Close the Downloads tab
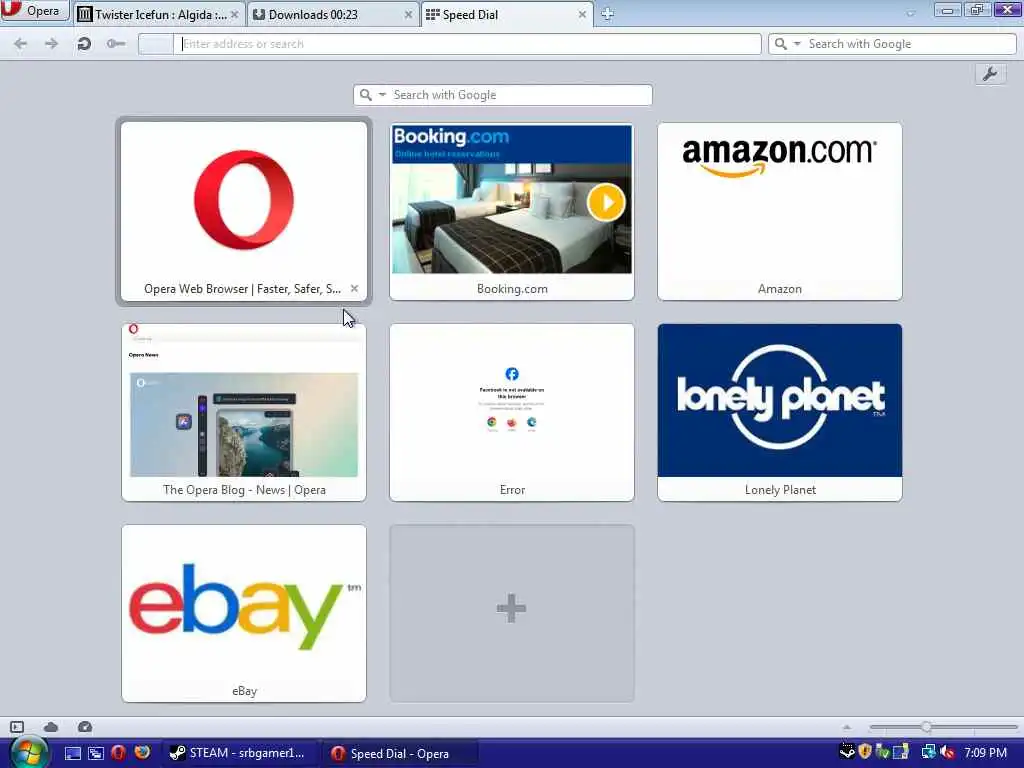 [408, 14]
